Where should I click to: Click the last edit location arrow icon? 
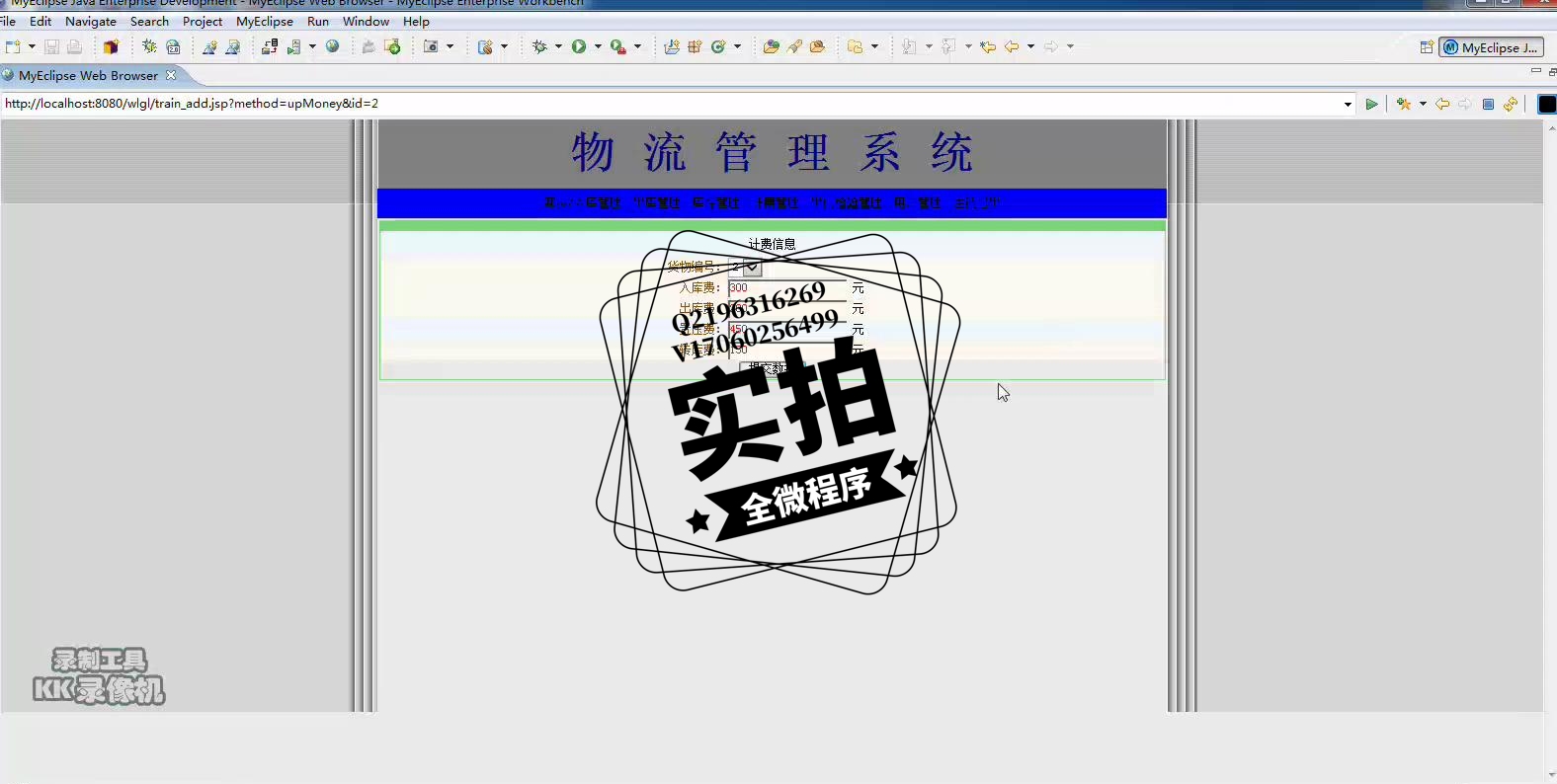pos(988,46)
